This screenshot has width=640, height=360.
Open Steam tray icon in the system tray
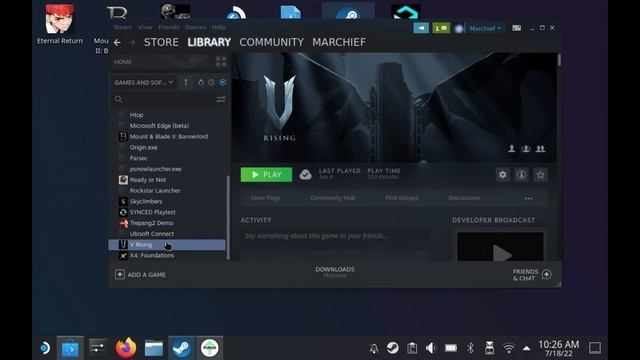pos(393,348)
